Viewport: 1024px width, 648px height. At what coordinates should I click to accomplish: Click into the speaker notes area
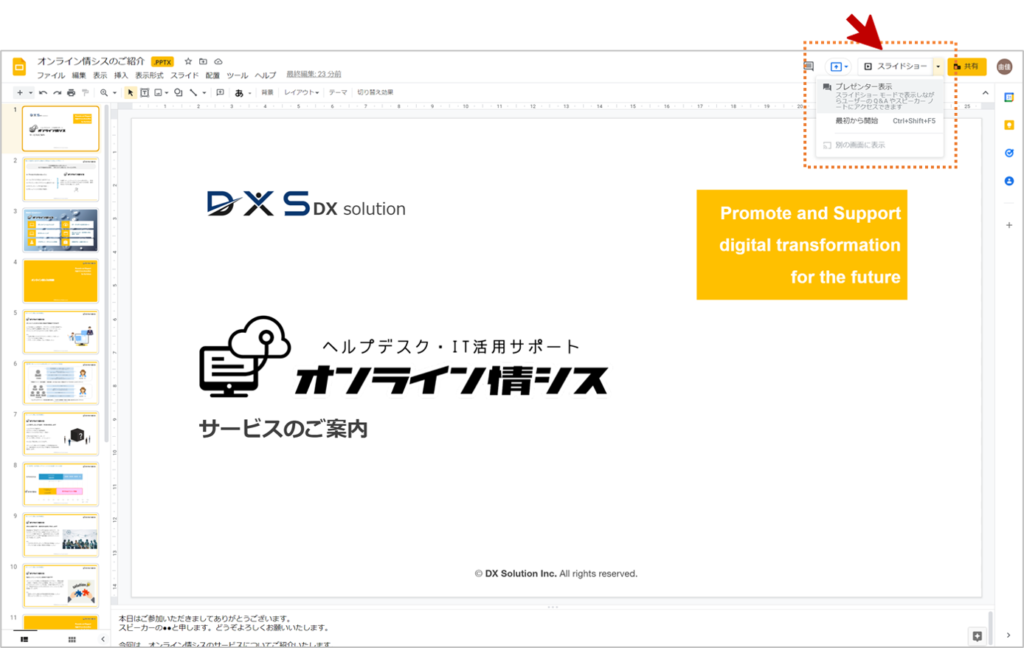552,630
